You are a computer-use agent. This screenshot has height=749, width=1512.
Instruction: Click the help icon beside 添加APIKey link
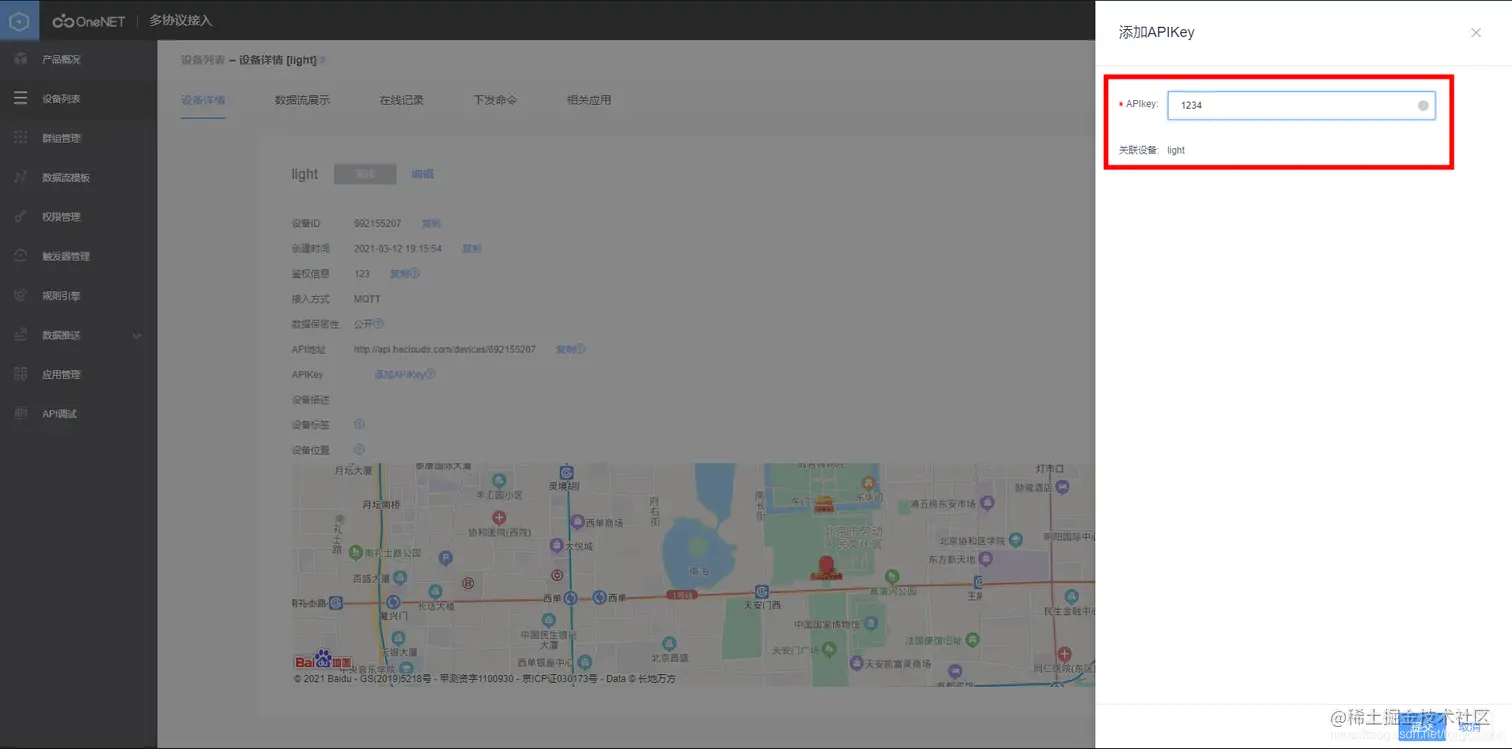pyautogui.click(x=431, y=374)
